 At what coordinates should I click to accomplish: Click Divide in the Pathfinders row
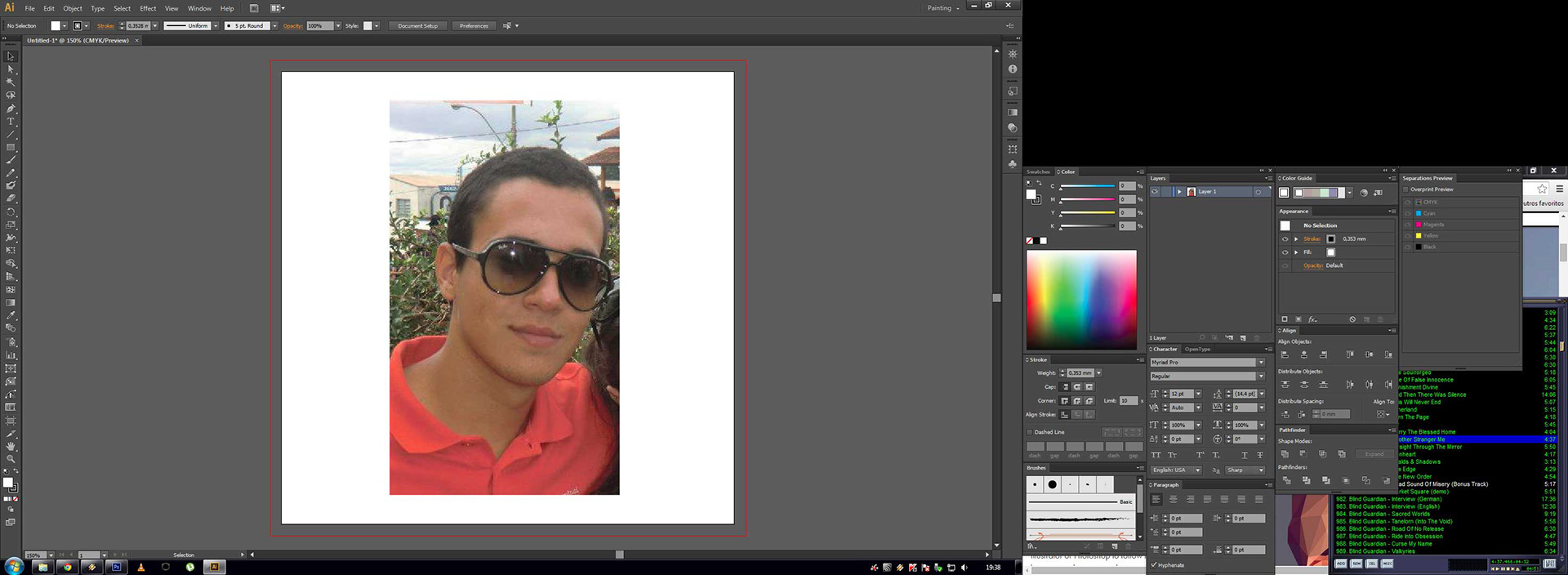coord(1286,480)
